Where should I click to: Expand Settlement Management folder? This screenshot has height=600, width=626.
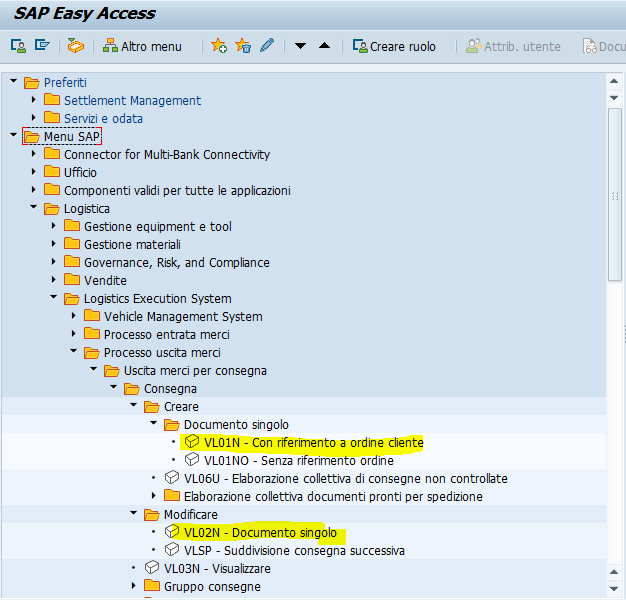[x=34, y=99]
